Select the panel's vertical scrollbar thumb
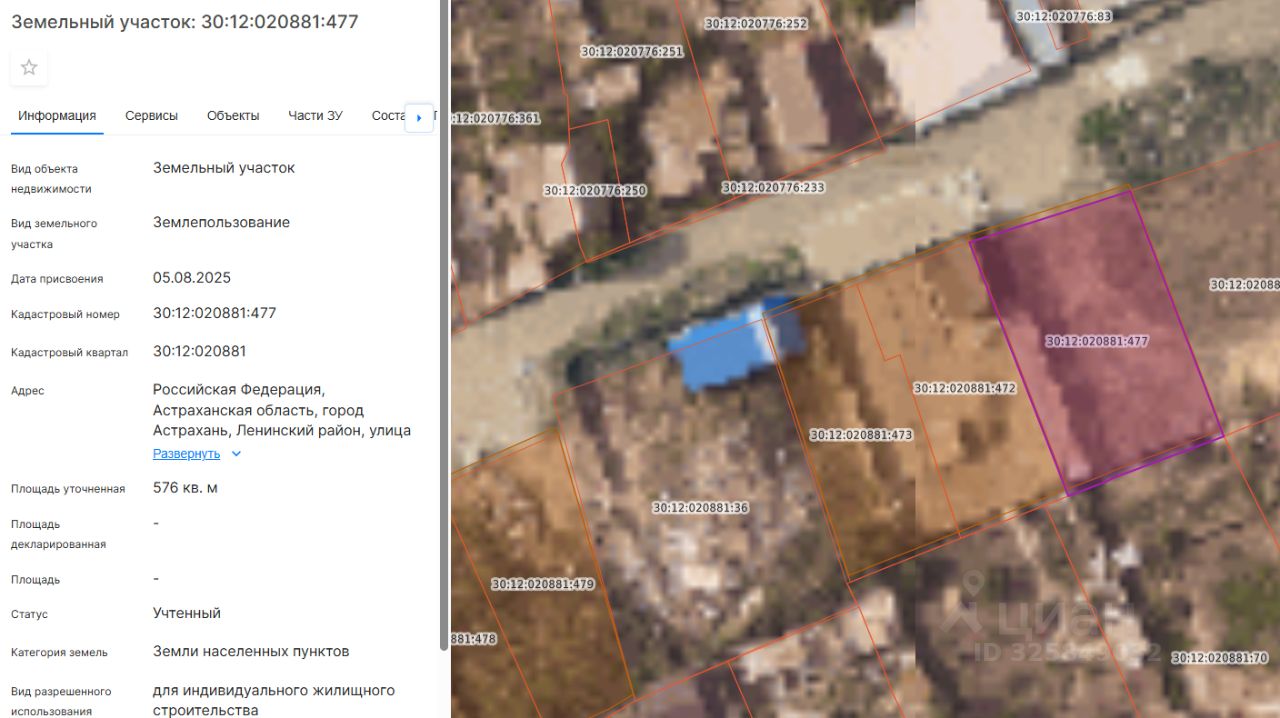Viewport: 1280px width, 718px height. [x=443, y=325]
